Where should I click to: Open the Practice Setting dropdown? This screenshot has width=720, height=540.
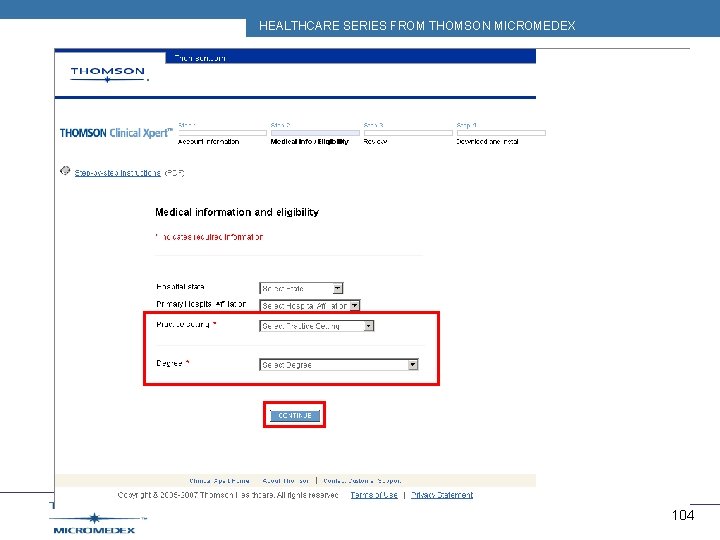pos(317,326)
